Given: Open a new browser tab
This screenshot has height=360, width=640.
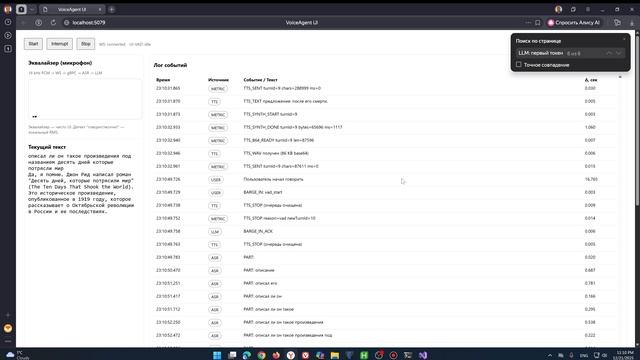Looking at the screenshot, I should point(111,9).
